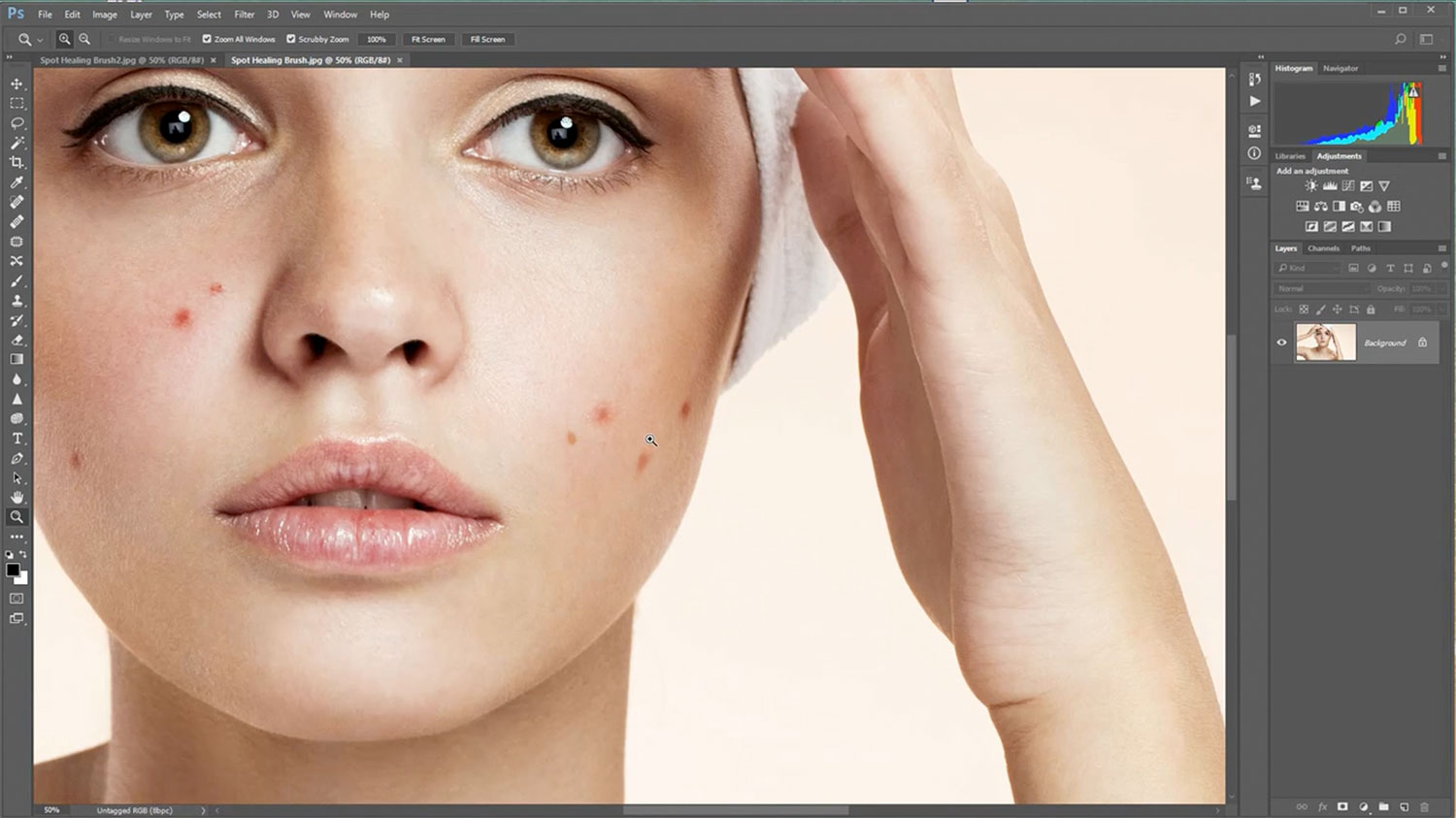This screenshot has width=1456, height=818.
Task: Click the Fit Screen button
Action: tap(428, 40)
